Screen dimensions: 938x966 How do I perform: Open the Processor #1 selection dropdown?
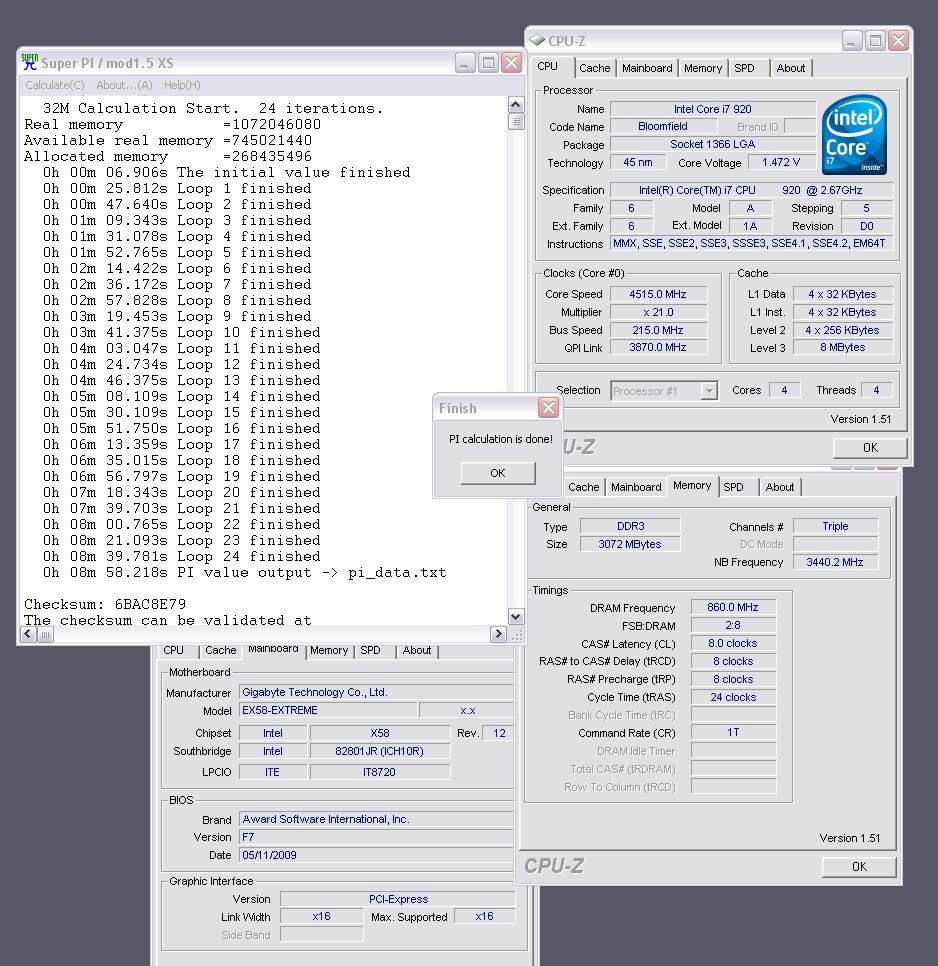tap(710, 391)
